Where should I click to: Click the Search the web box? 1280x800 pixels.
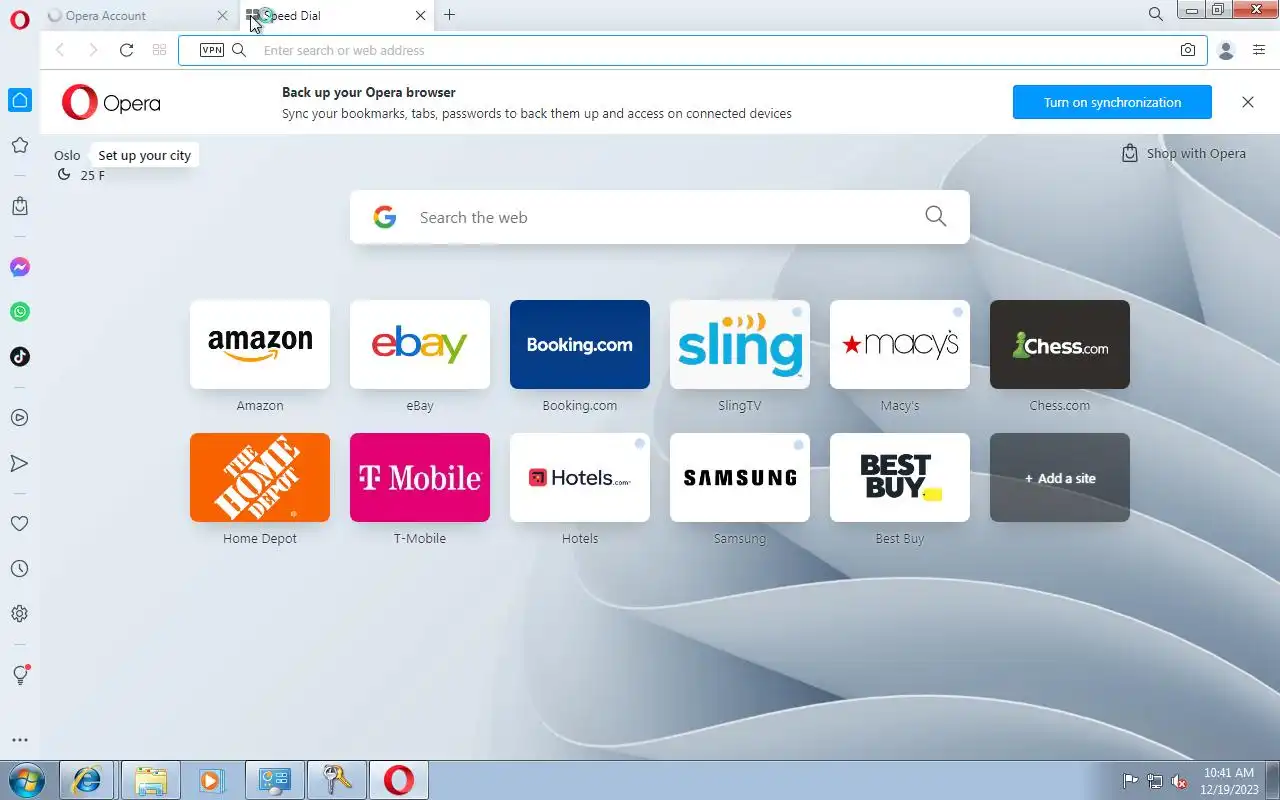coord(660,217)
